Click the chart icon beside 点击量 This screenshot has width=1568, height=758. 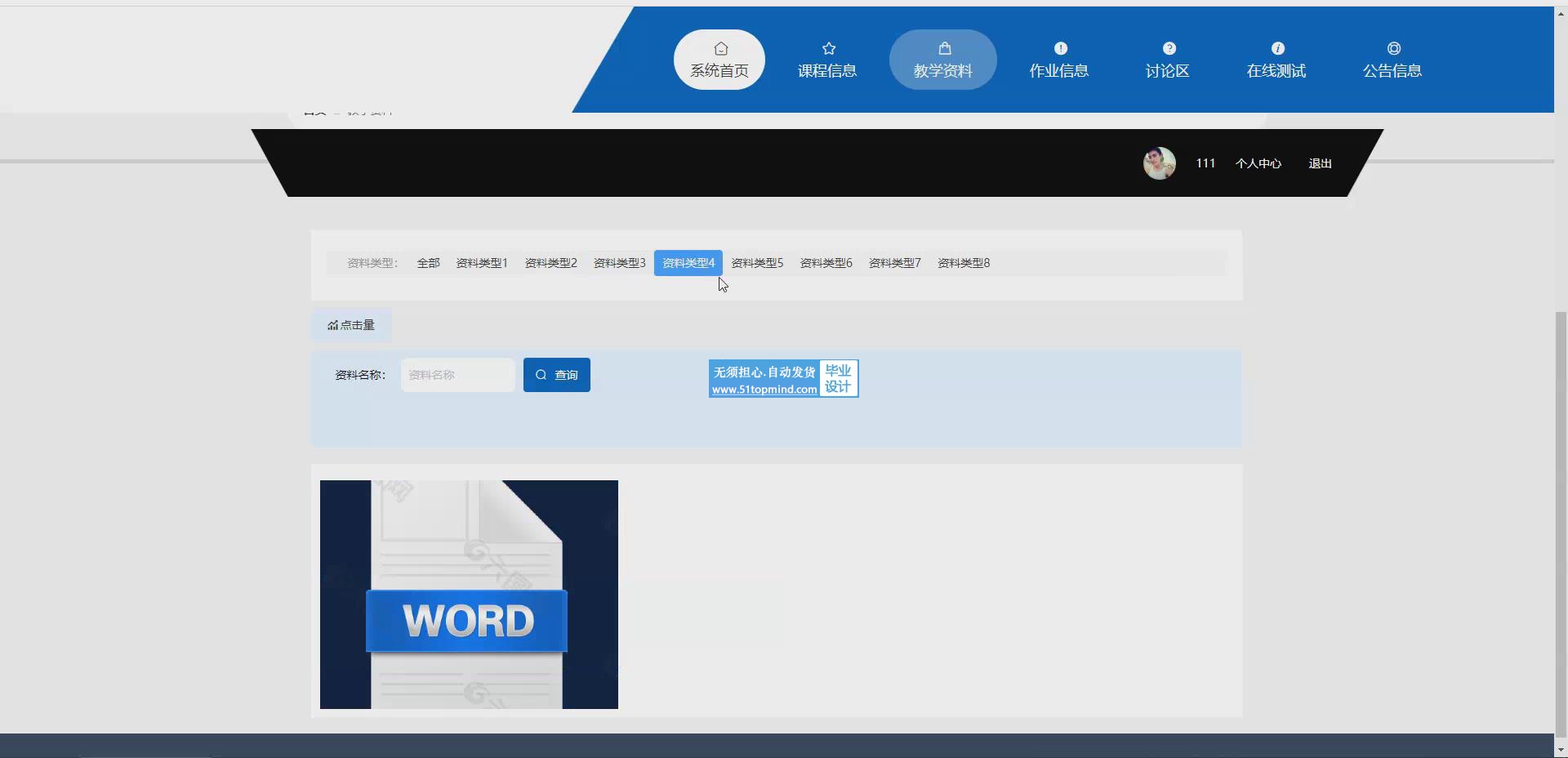tap(332, 325)
